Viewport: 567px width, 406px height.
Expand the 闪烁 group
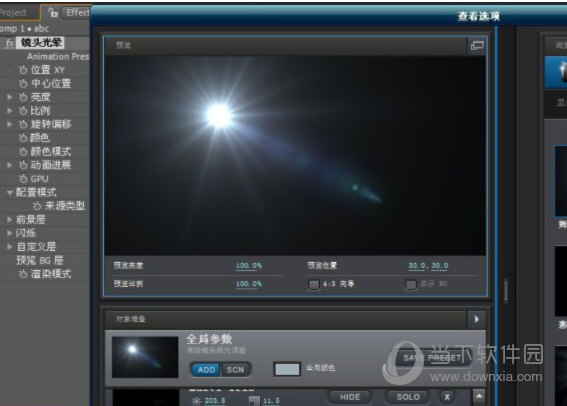tap(10, 233)
